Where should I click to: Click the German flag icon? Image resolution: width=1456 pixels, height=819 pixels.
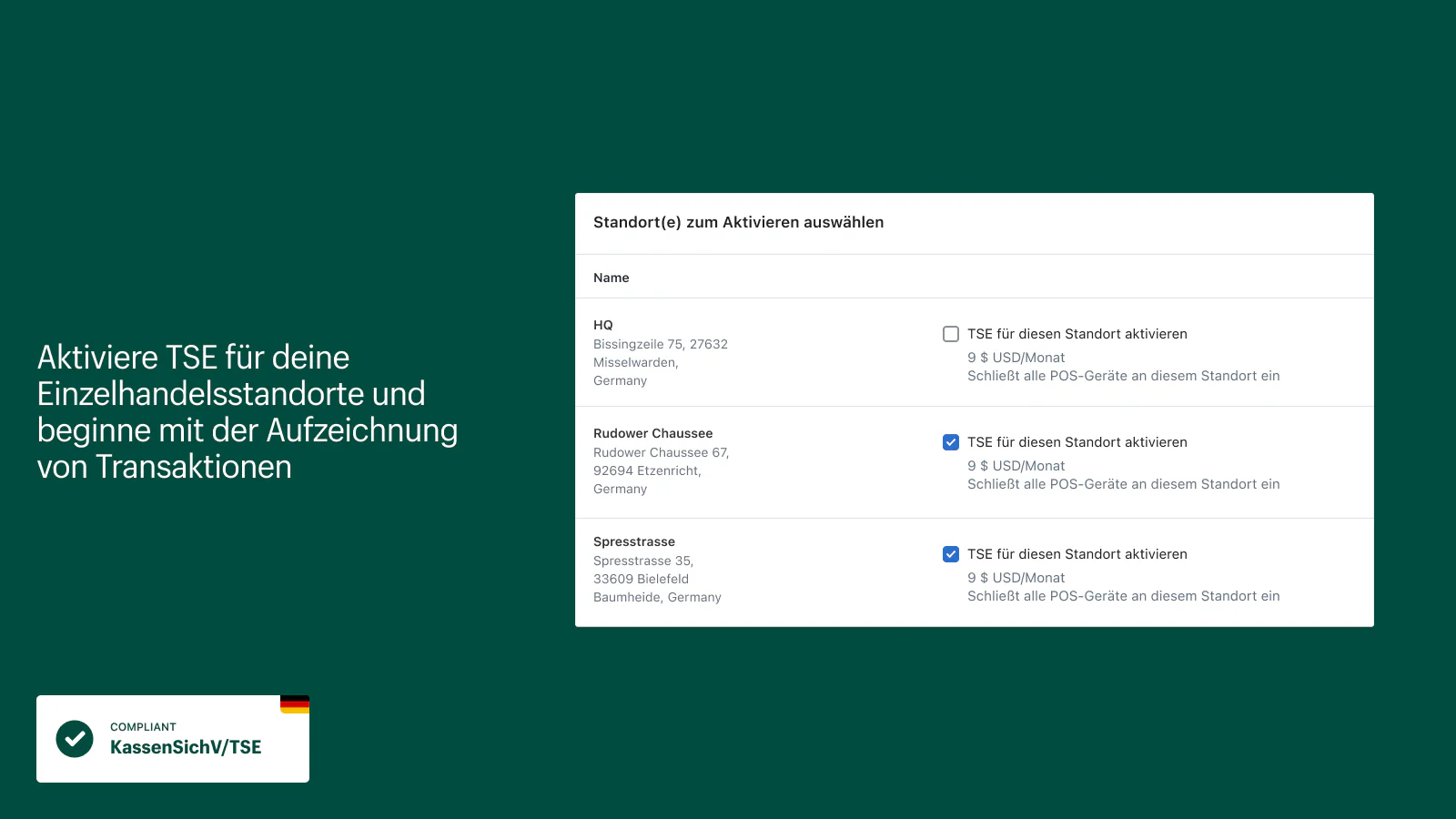tap(295, 704)
